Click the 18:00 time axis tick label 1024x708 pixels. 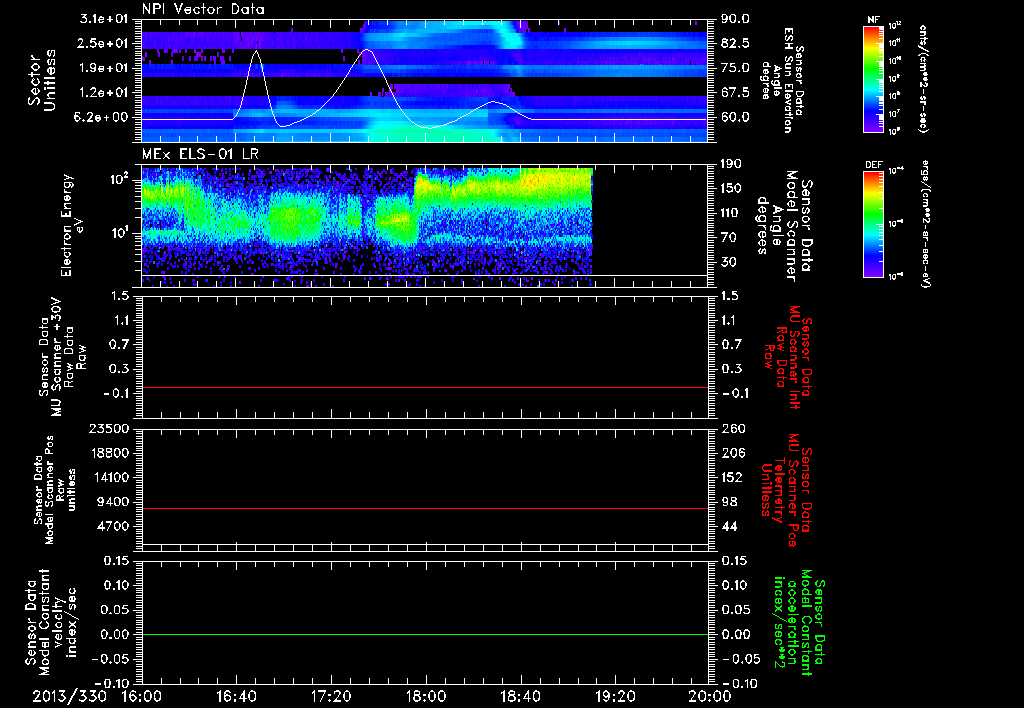pos(426,696)
